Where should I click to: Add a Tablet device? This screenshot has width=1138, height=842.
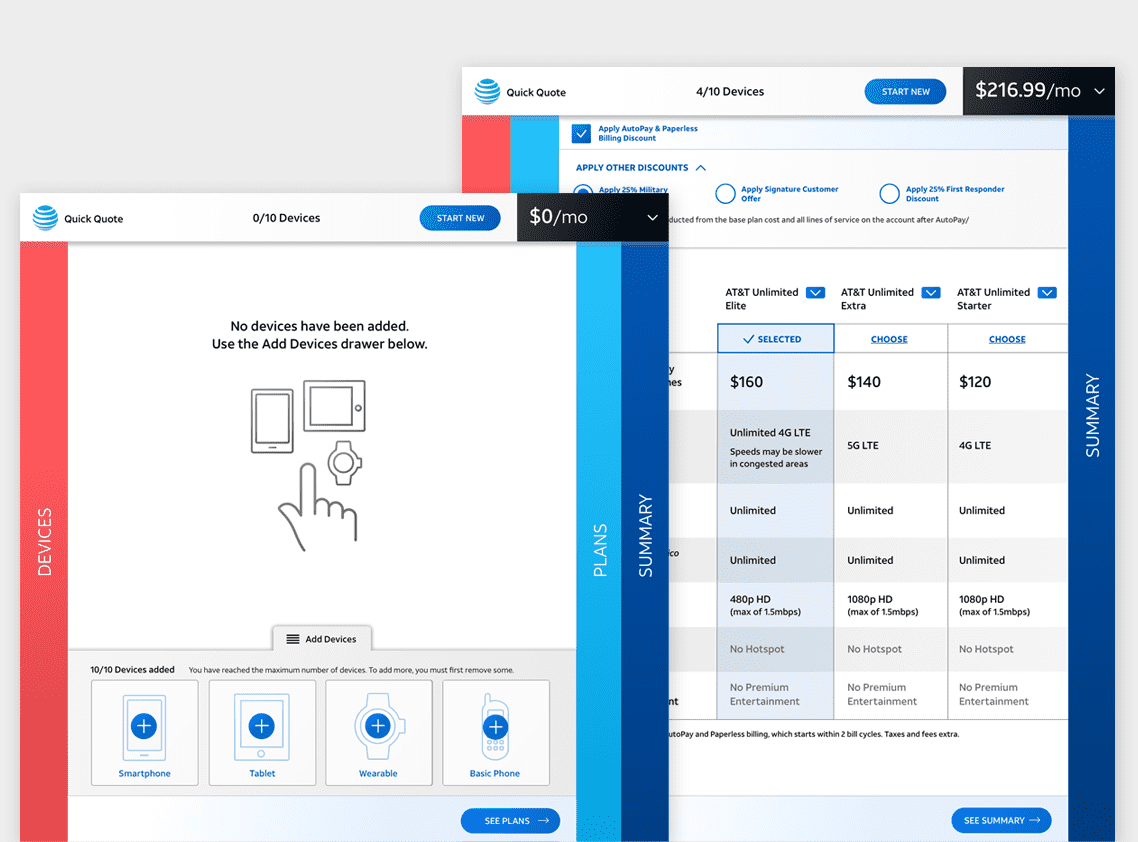coord(261,726)
